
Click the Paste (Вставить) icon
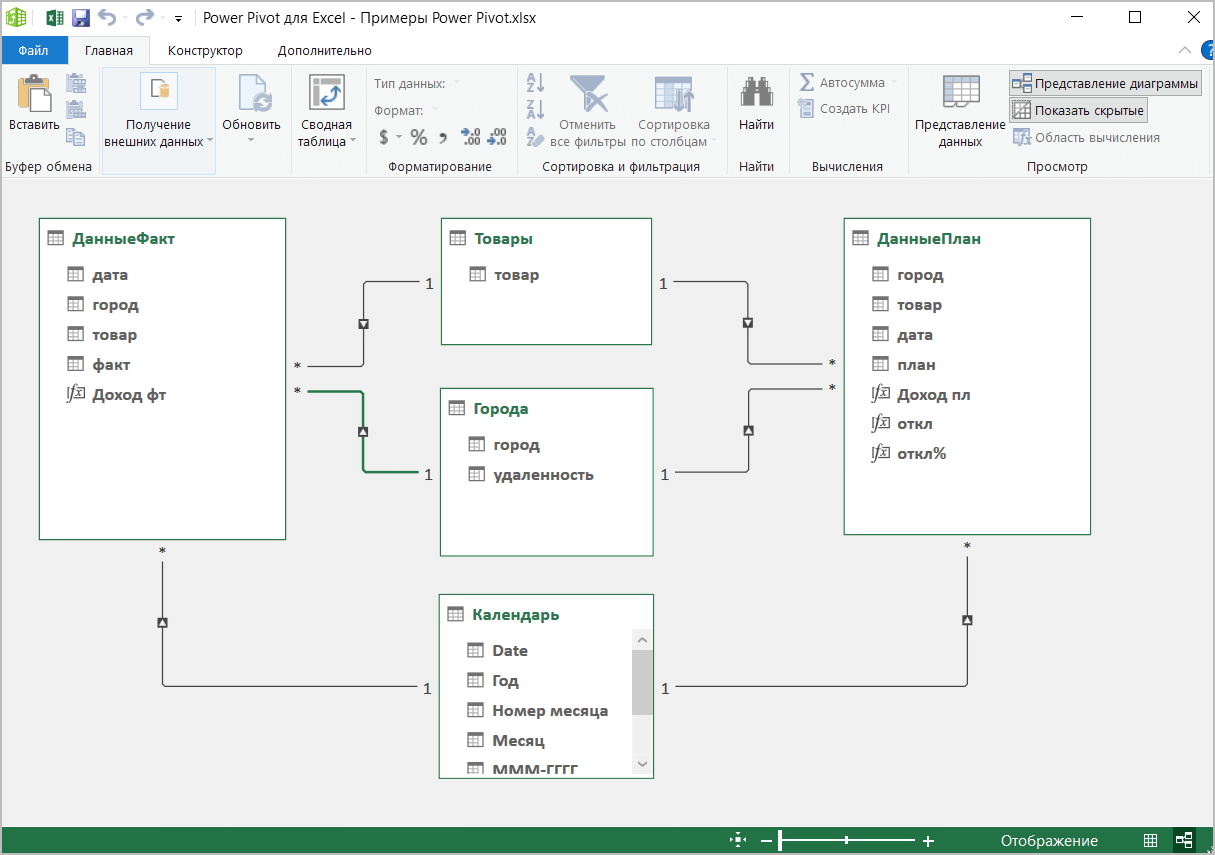point(34,94)
